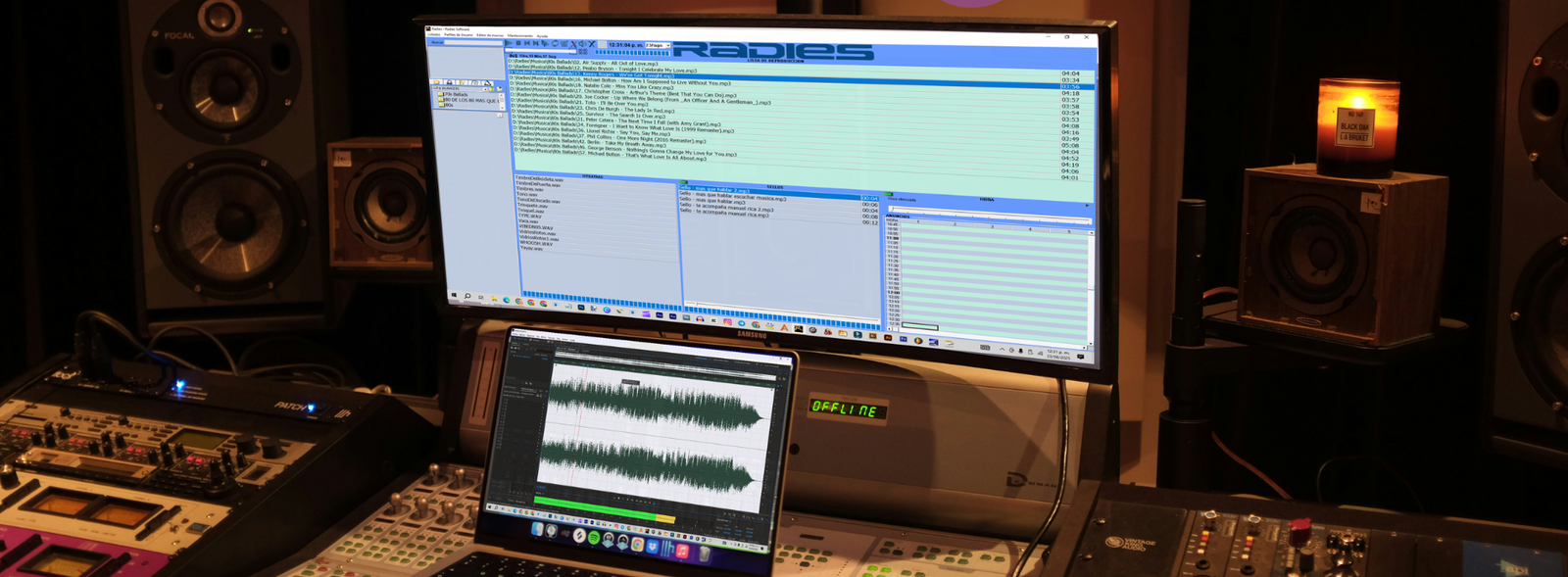Select Joe Cocker - Up Where We Belong
This screenshot has width=1568, height=577.
pyautogui.click(x=640, y=100)
